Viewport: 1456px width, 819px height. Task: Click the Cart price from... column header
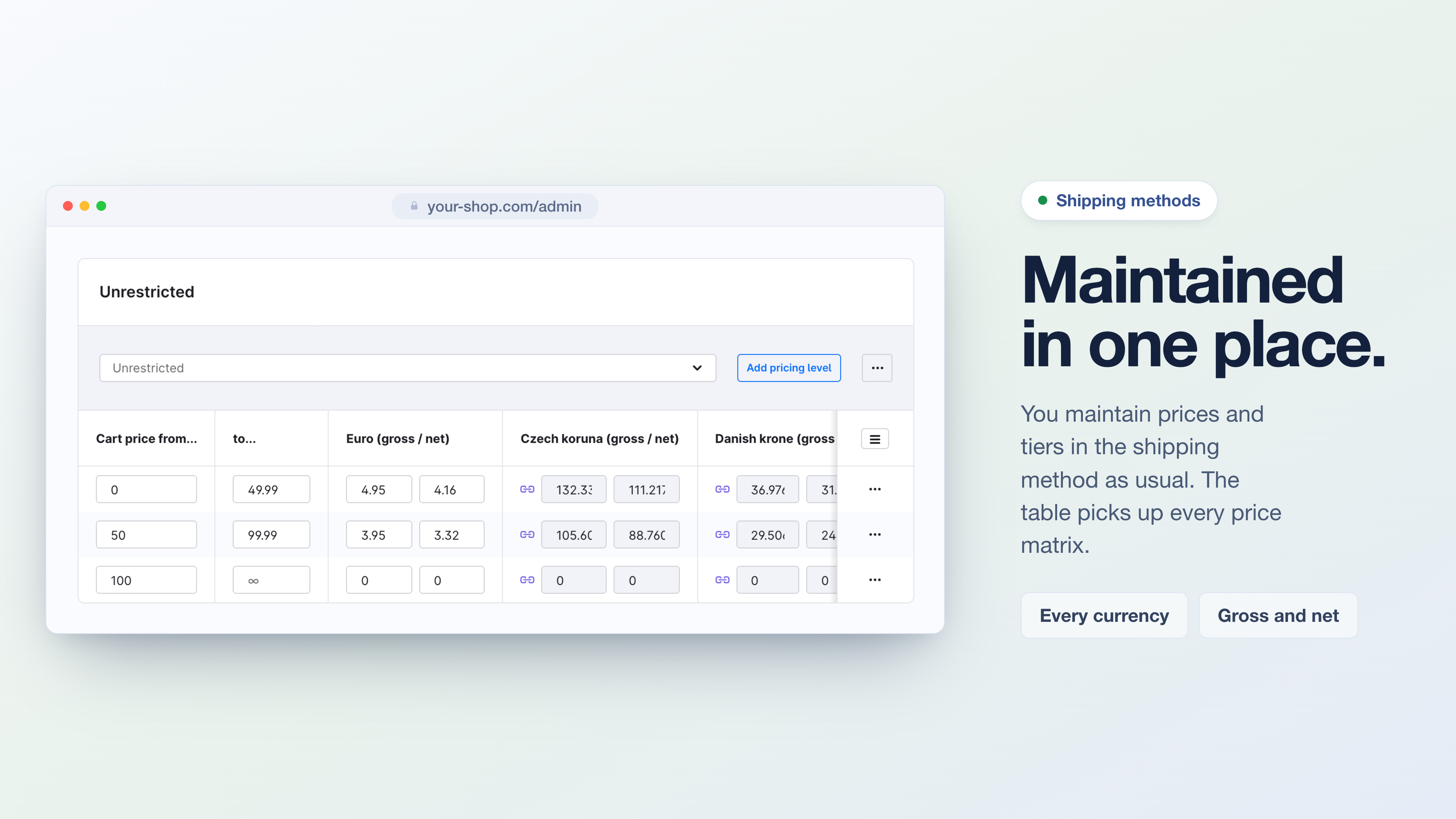pos(146,439)
